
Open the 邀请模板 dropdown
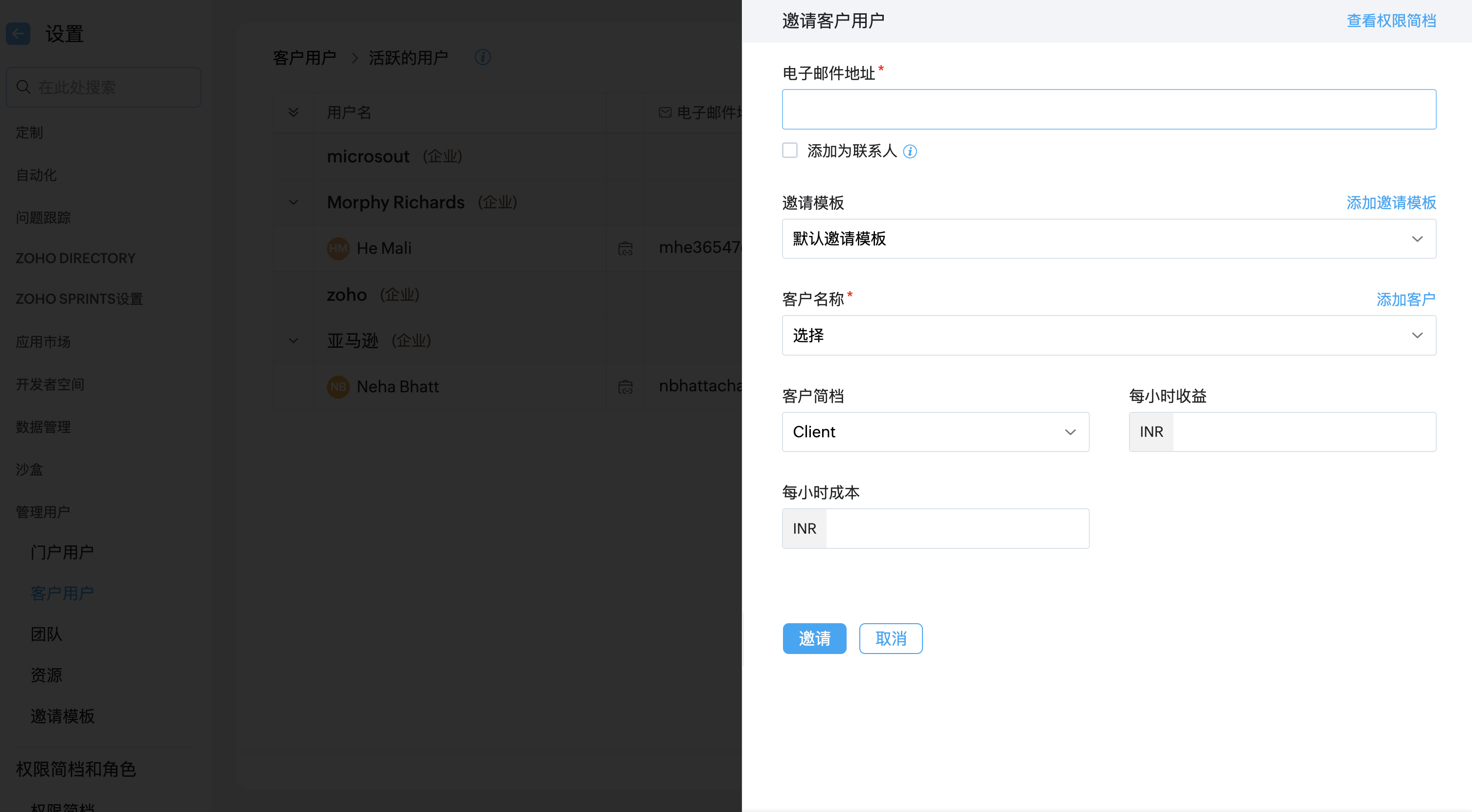click(x=1108, y=239)
